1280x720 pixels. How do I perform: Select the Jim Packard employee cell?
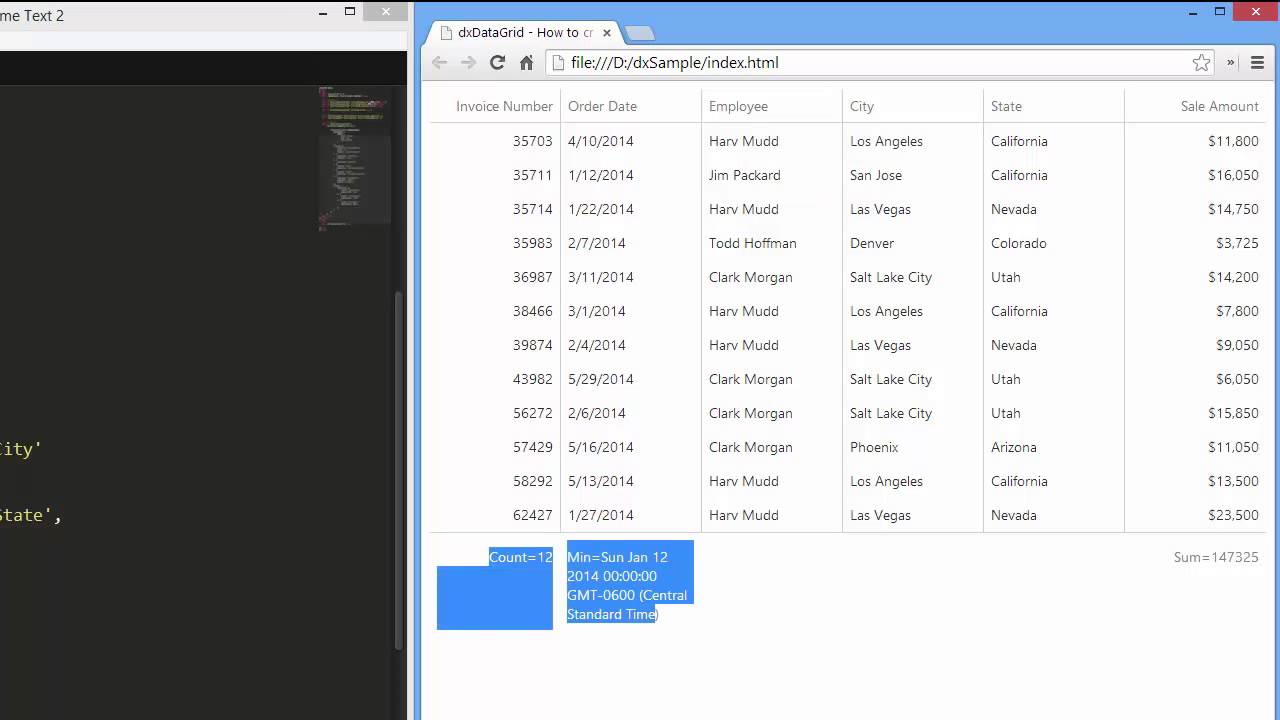[744, 175]
